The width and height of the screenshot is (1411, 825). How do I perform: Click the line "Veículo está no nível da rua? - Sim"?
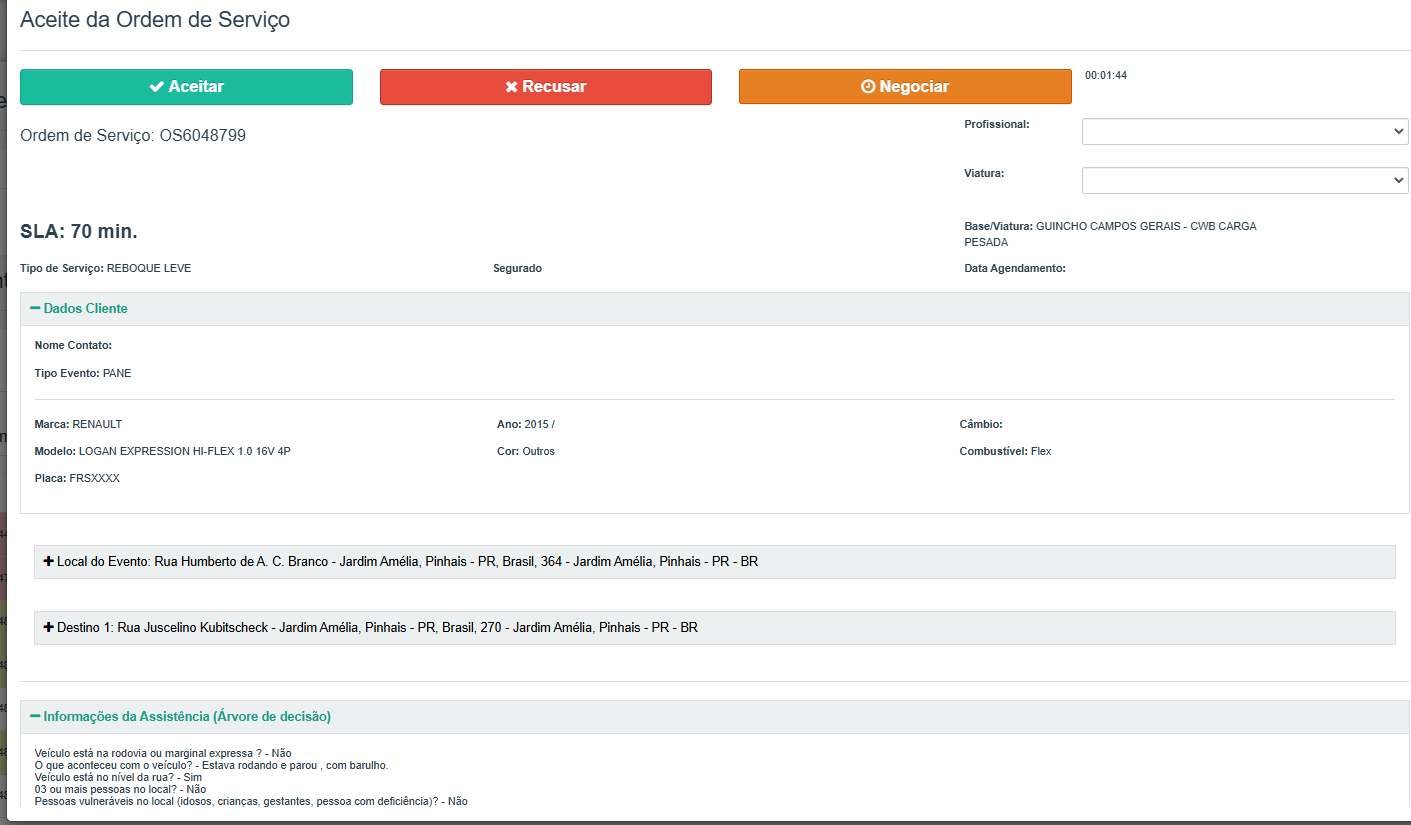pyautogui.click(x=118, y=777)
